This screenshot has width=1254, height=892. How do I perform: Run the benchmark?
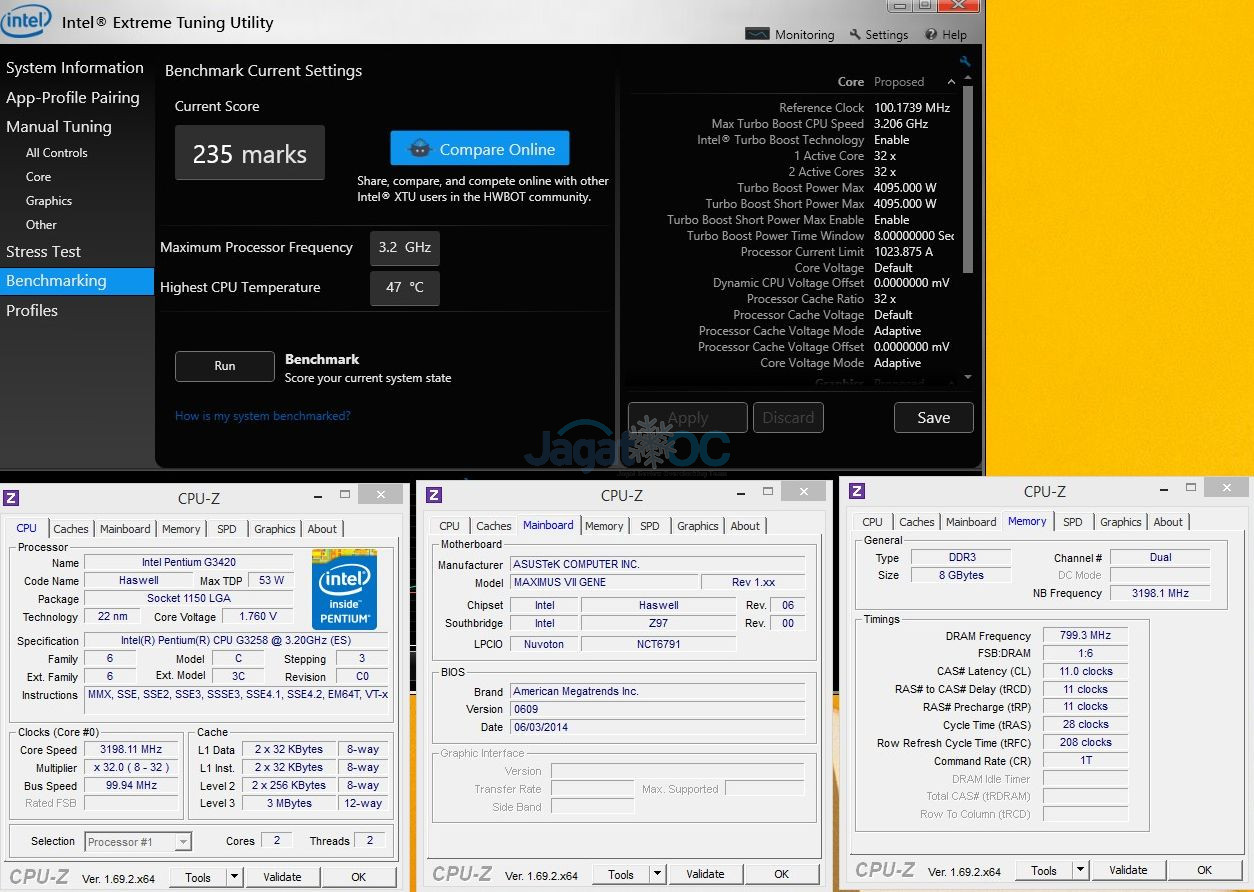(225, 366)
